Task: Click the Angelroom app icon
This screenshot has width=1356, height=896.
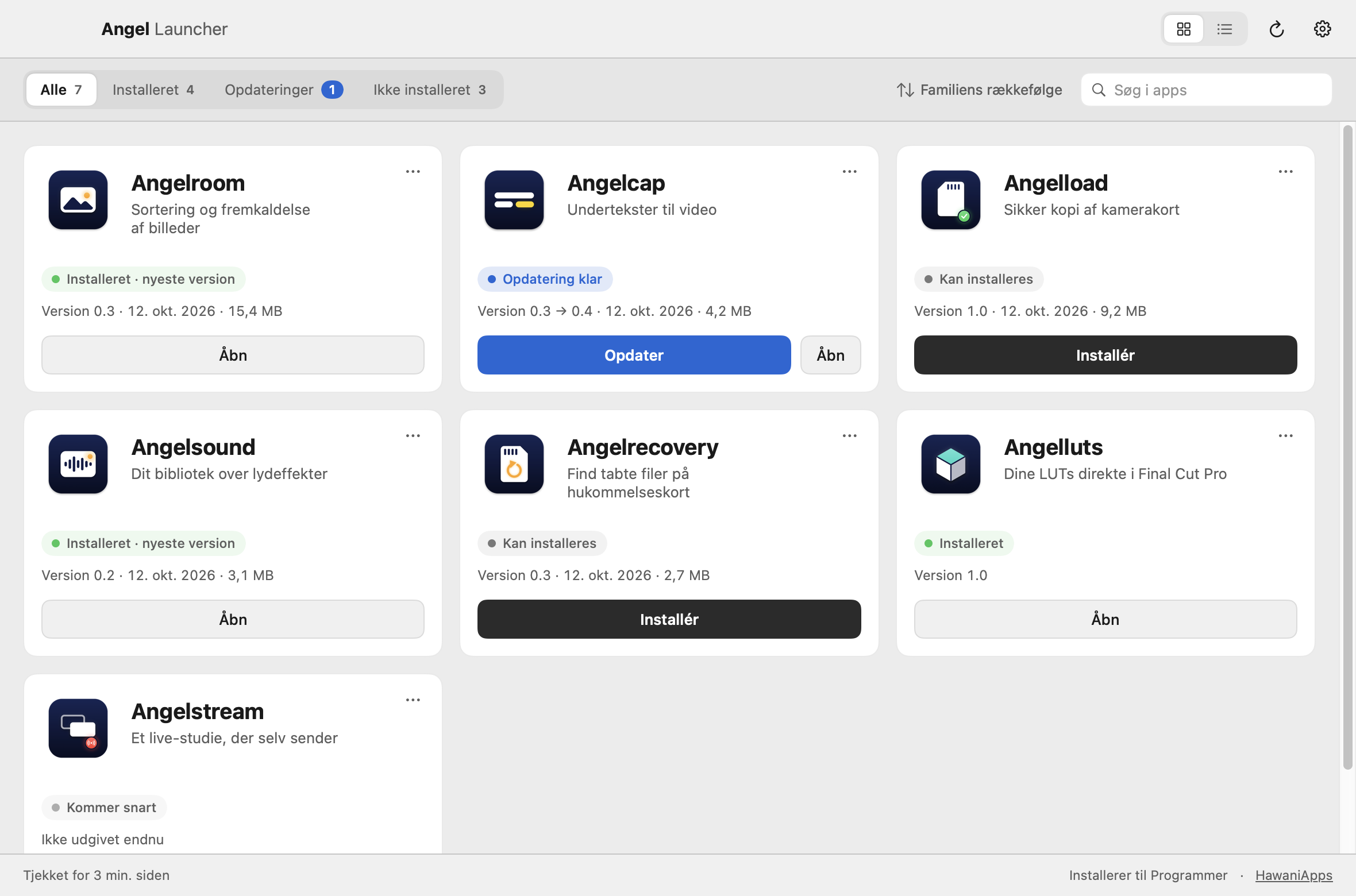Action: [78, 200]
